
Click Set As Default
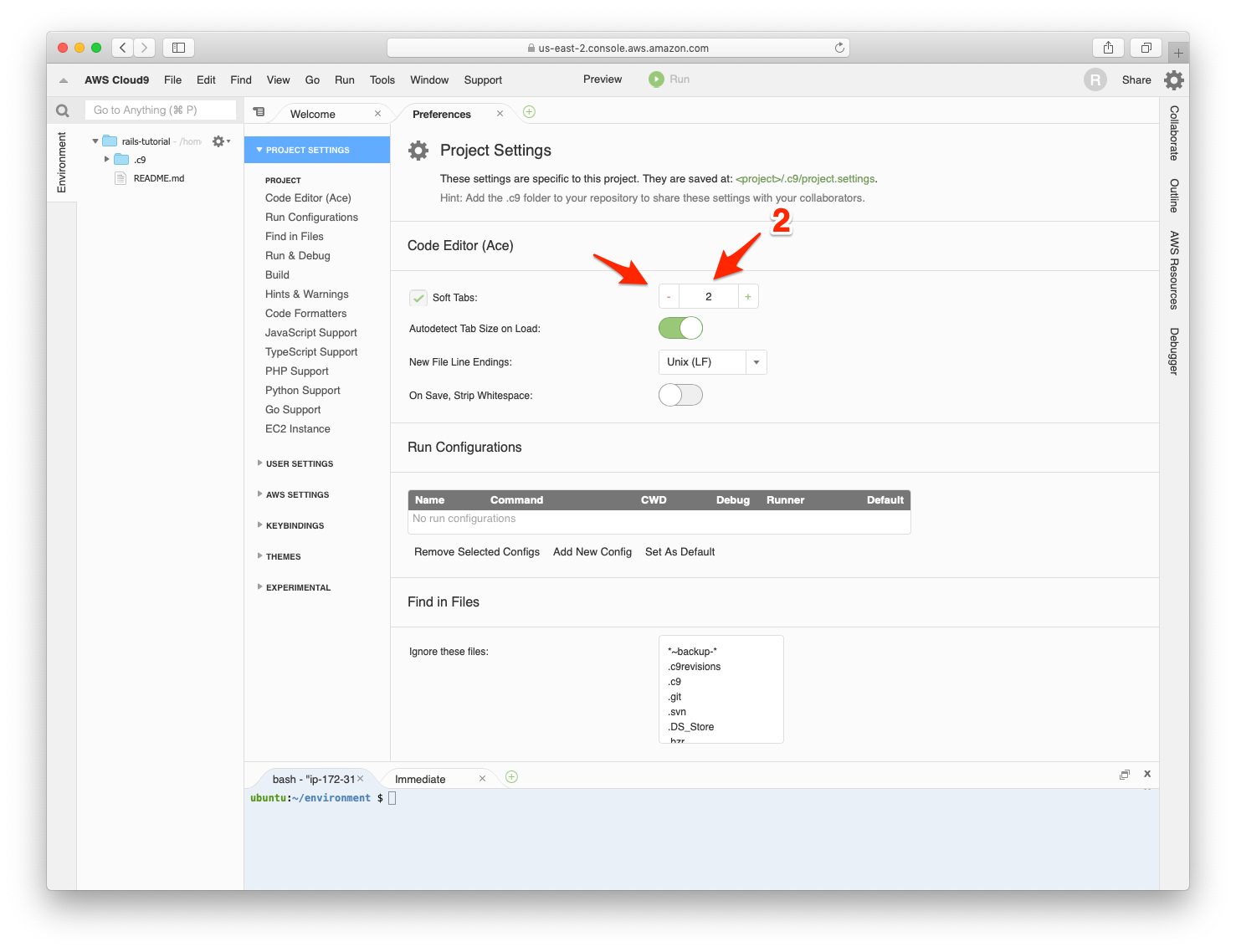pyautogui.click(x=680, y=552)
